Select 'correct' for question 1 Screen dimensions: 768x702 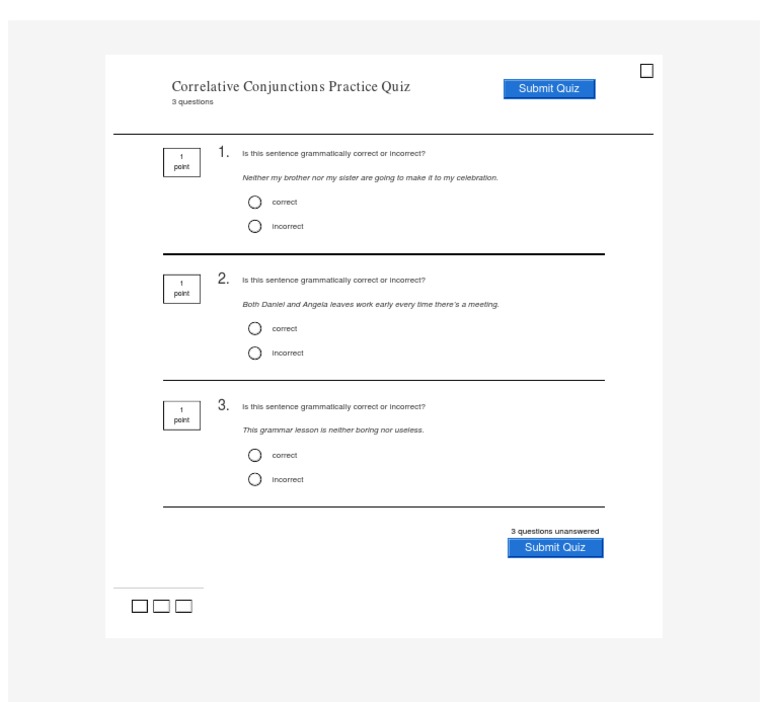[x=255, y=202]
